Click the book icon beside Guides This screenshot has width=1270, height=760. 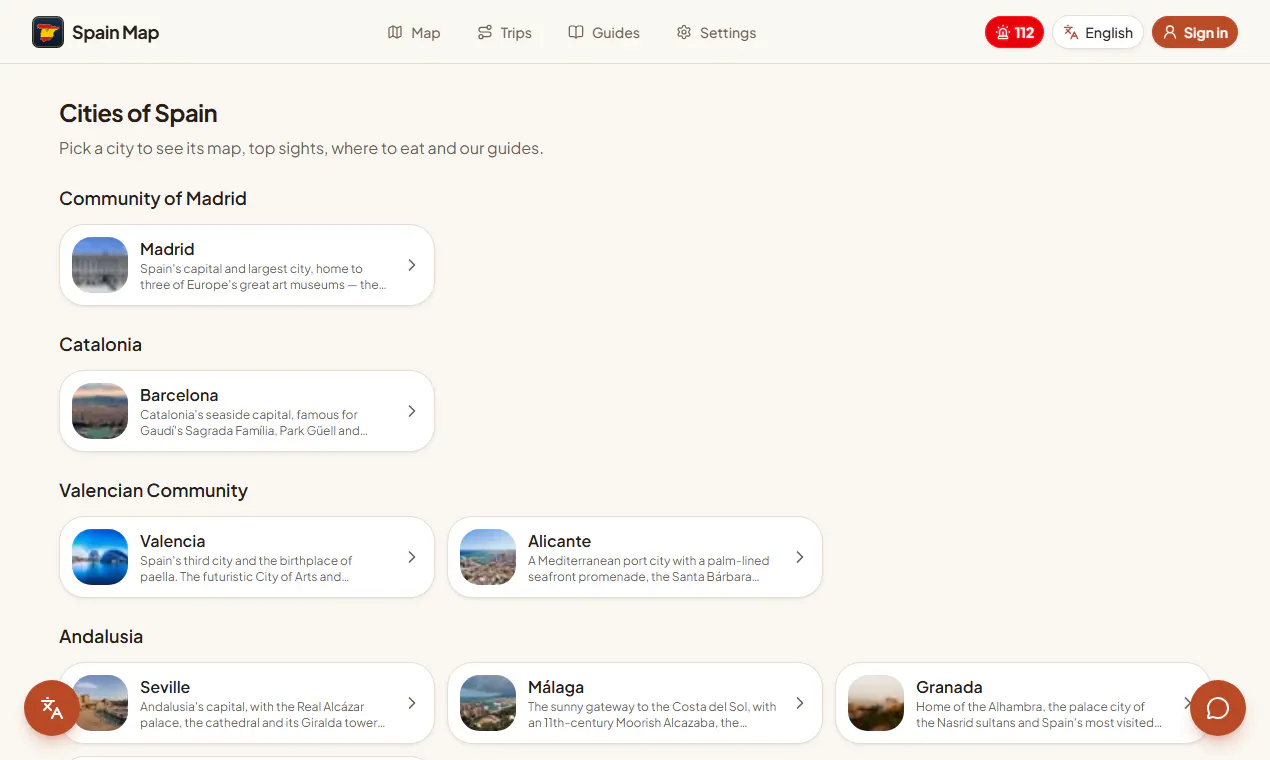tap(576, 32)
